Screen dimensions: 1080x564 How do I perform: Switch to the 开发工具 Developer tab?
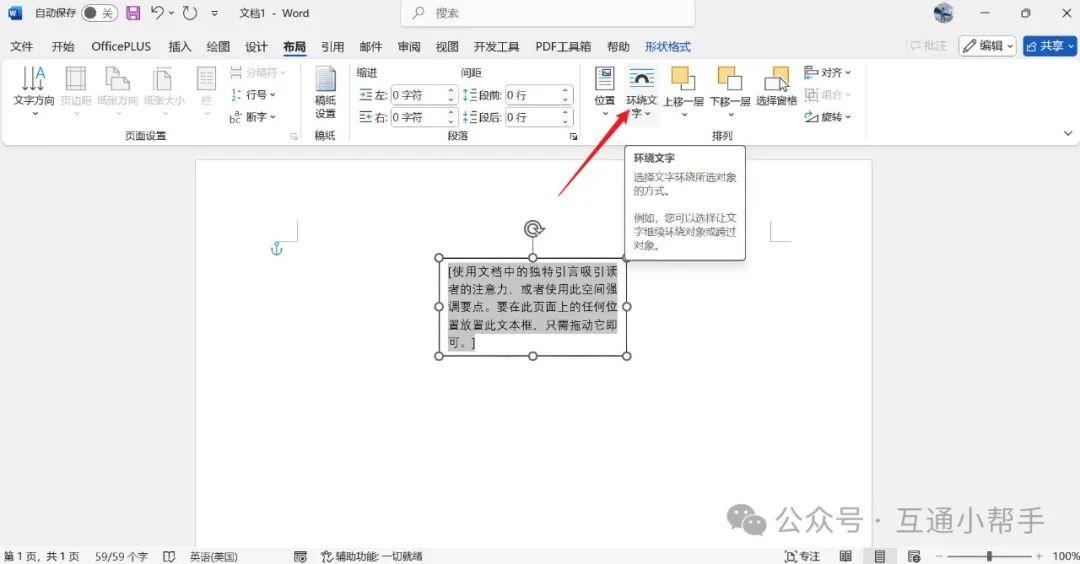coord(497,46)
